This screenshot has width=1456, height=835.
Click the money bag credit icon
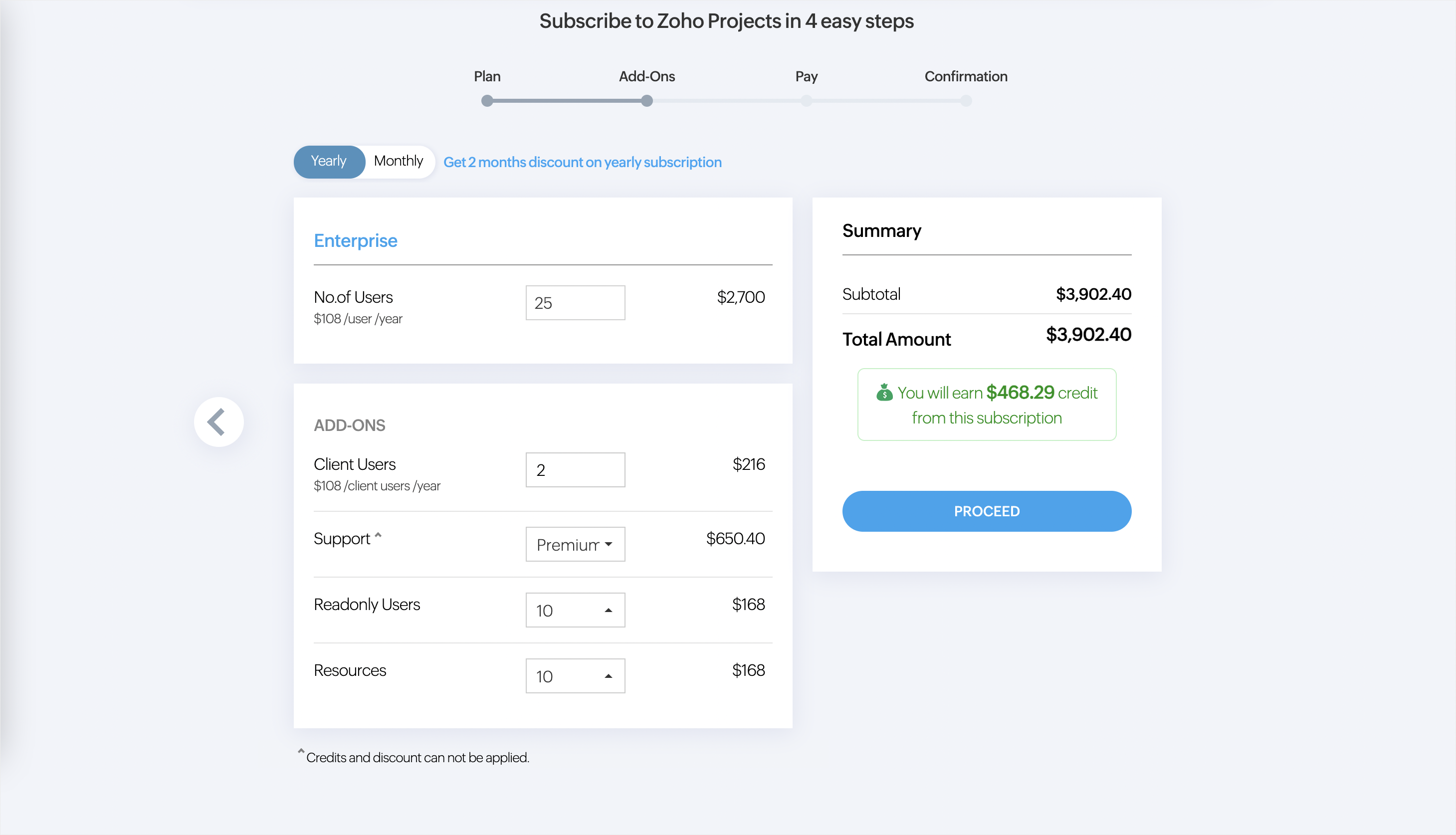point(884,393)
